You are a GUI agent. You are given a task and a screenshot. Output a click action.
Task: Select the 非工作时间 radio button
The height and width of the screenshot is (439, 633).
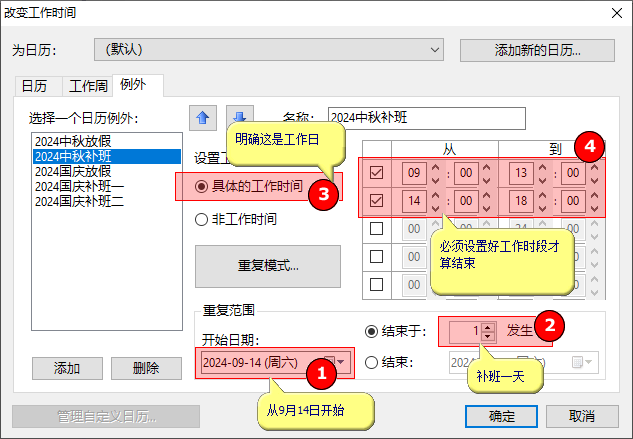pos(202,219)
